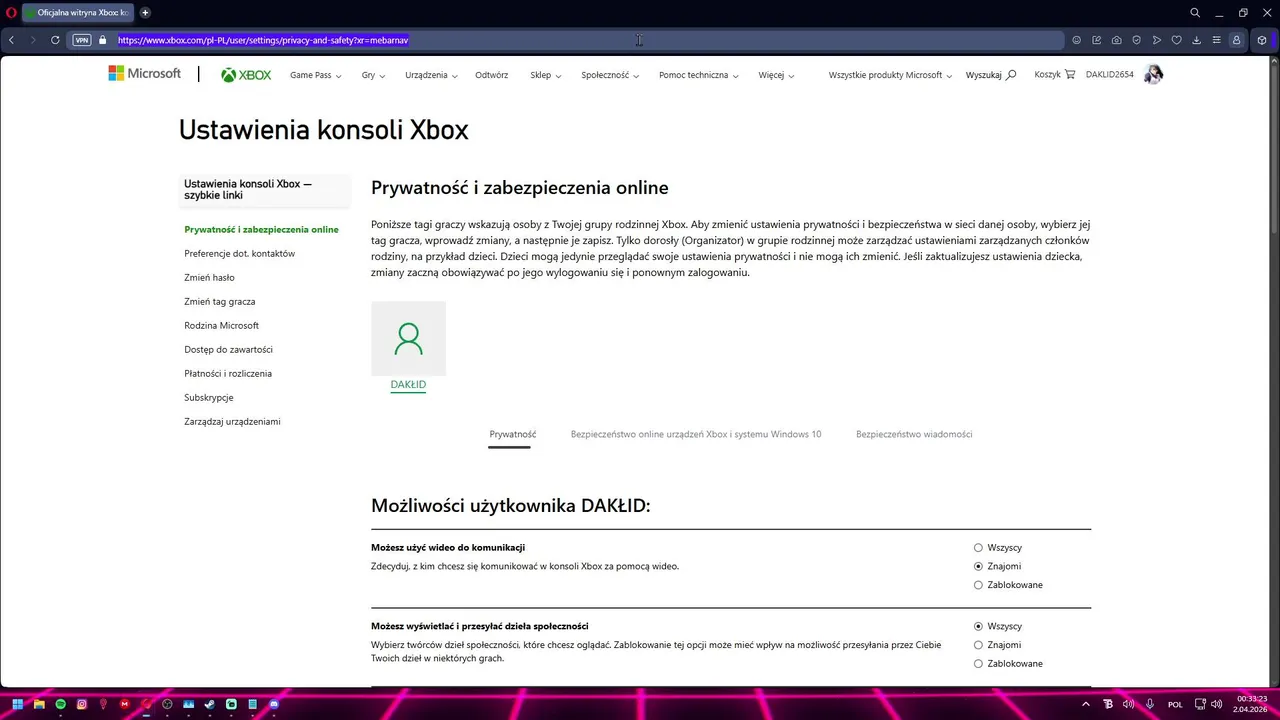
Task: Open a new browser tab with plus icon
Action: coord(145,13)
